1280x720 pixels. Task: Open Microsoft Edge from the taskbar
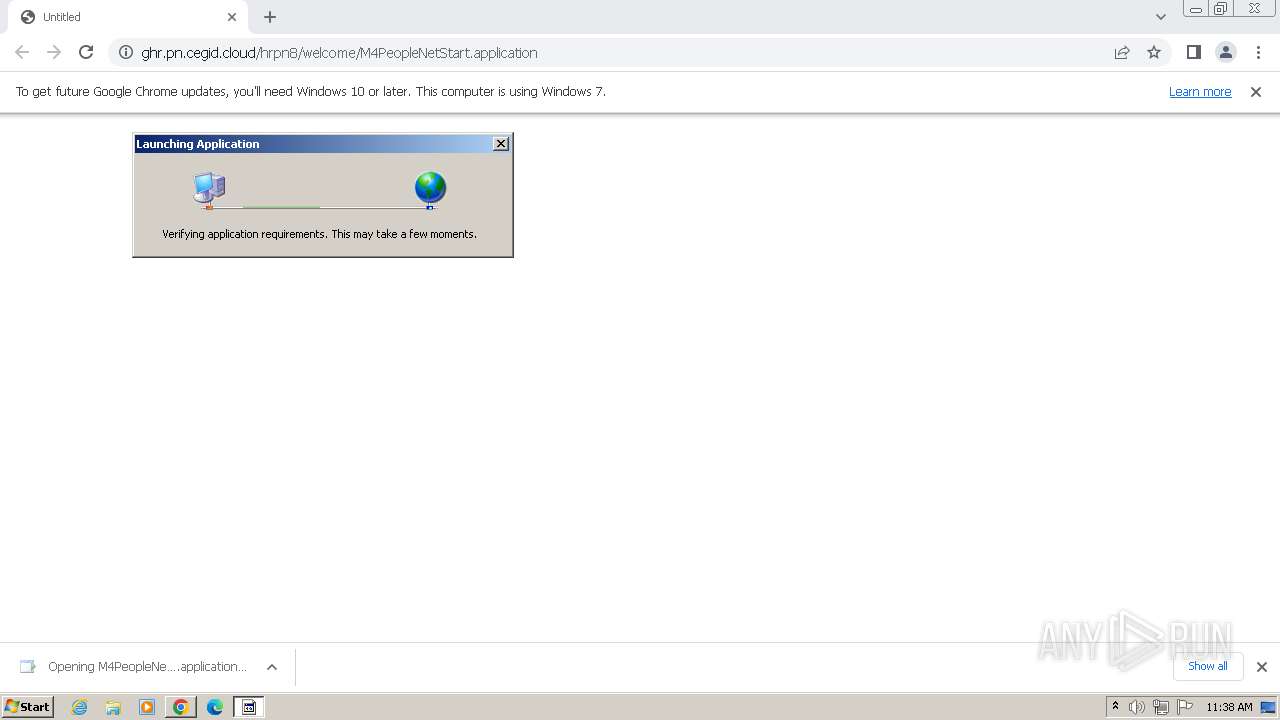215,707
